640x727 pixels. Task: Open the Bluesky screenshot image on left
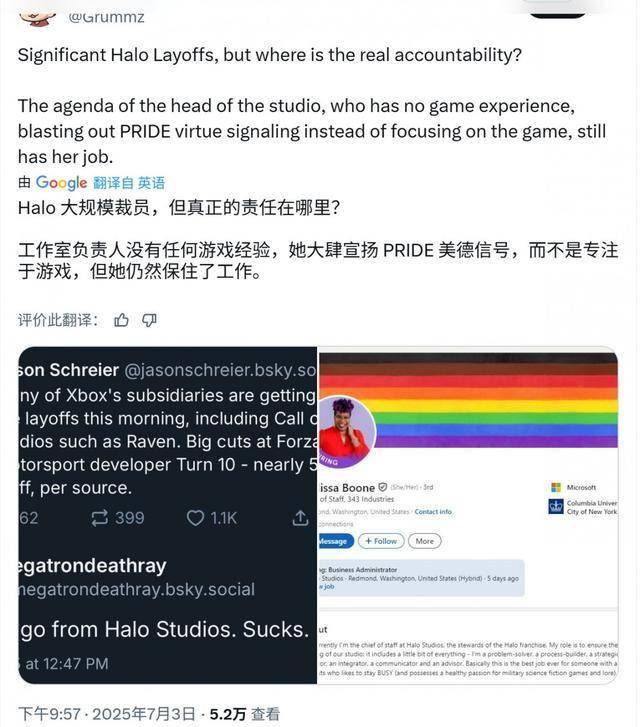coord(168,515)
